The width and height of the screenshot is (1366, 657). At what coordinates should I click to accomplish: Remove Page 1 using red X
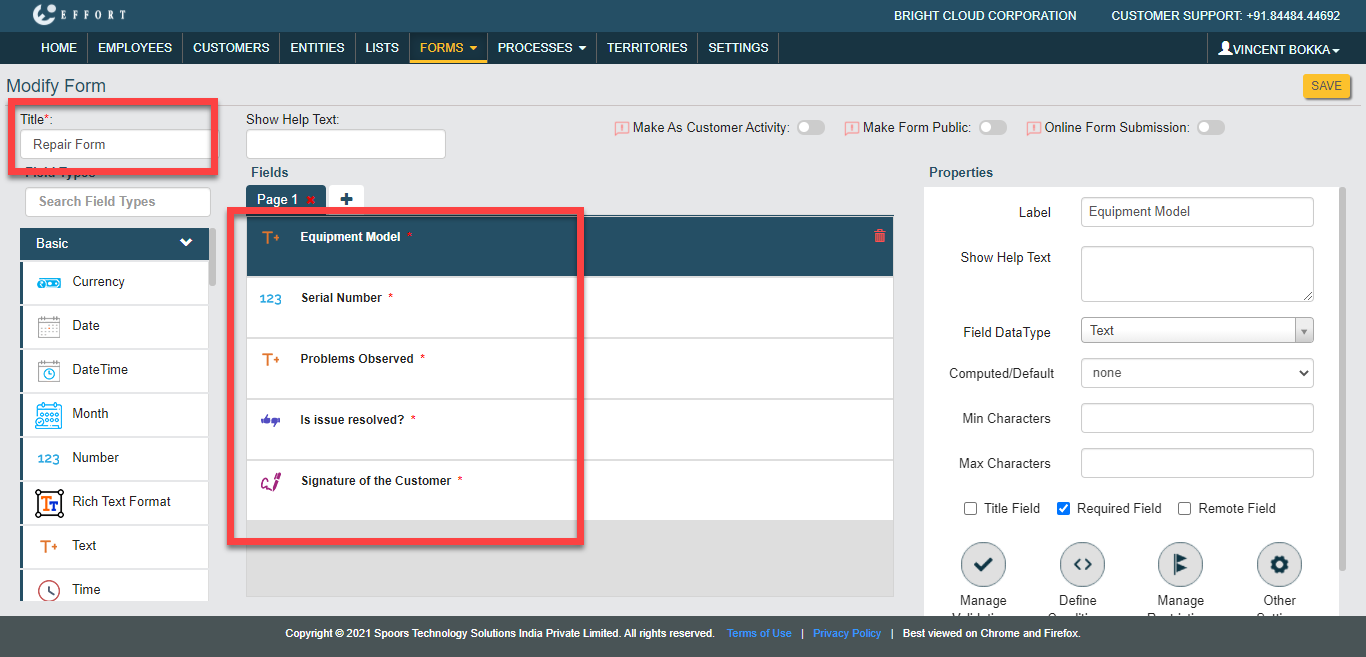[311, 200]
